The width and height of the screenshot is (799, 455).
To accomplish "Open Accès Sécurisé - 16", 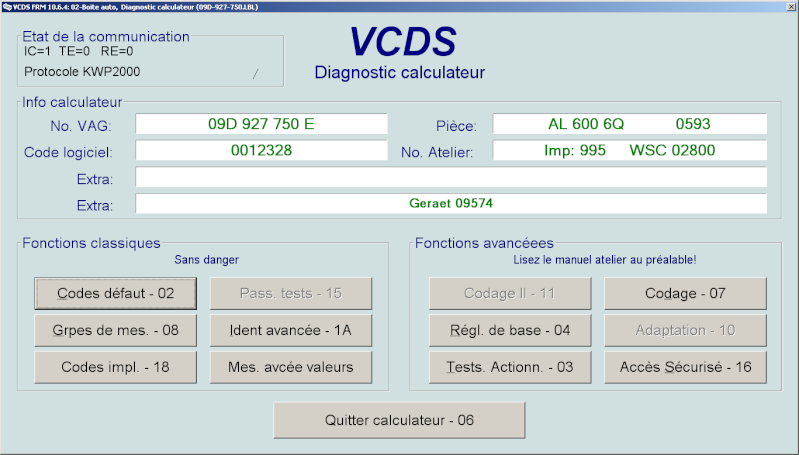I will pos(685,367).
